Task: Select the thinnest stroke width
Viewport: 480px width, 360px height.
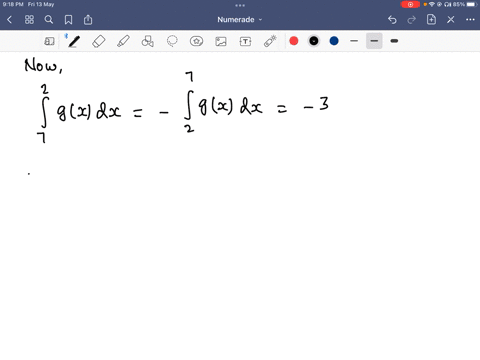Action: pos(354,41)
